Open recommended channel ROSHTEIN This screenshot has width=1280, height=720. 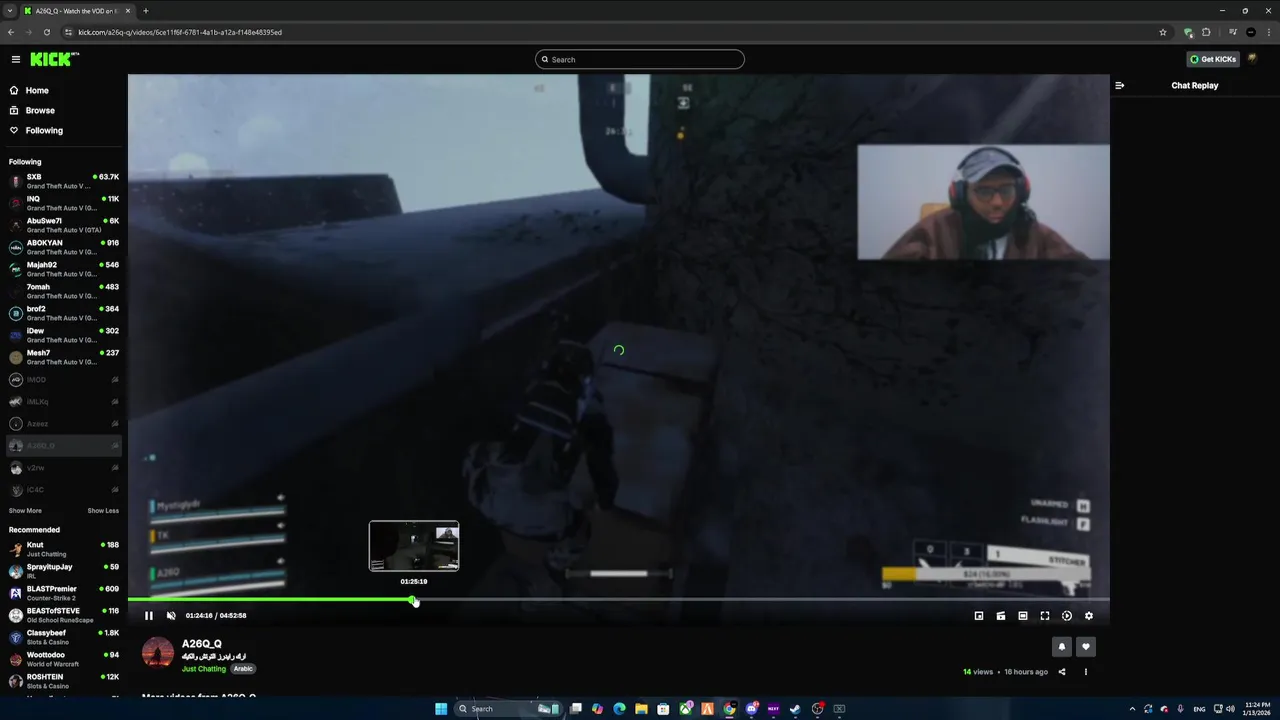(64, 681)
